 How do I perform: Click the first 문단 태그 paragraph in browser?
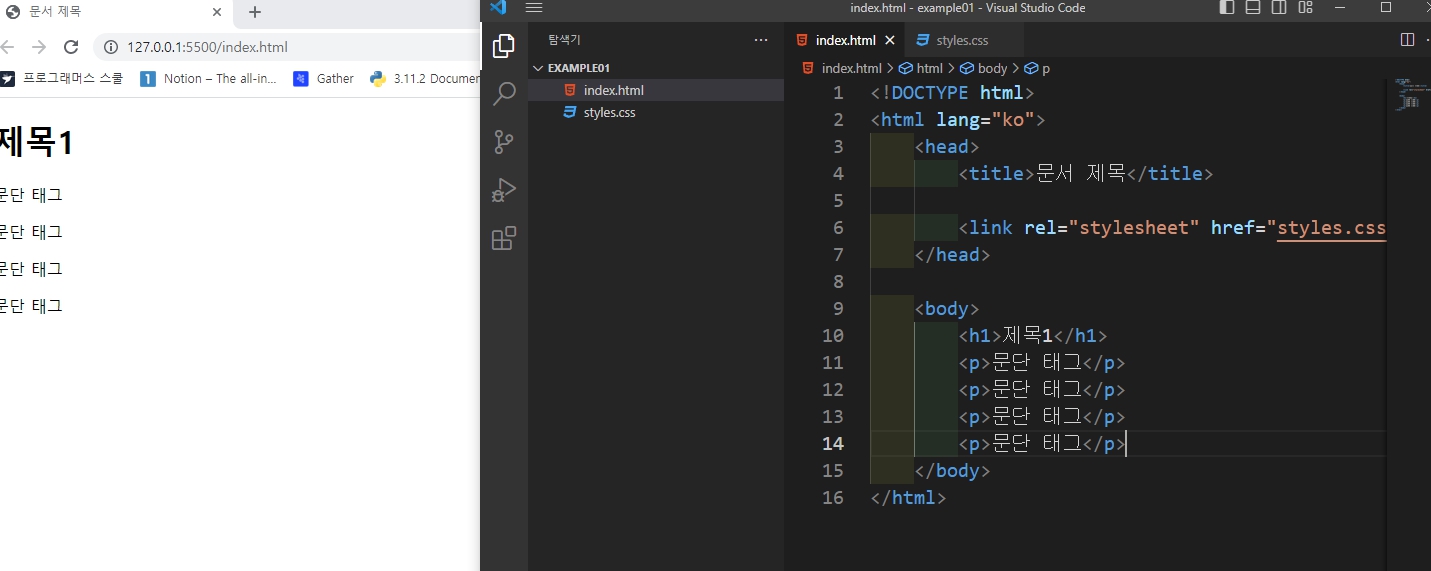pyautogui.click(x=31, y=195)
